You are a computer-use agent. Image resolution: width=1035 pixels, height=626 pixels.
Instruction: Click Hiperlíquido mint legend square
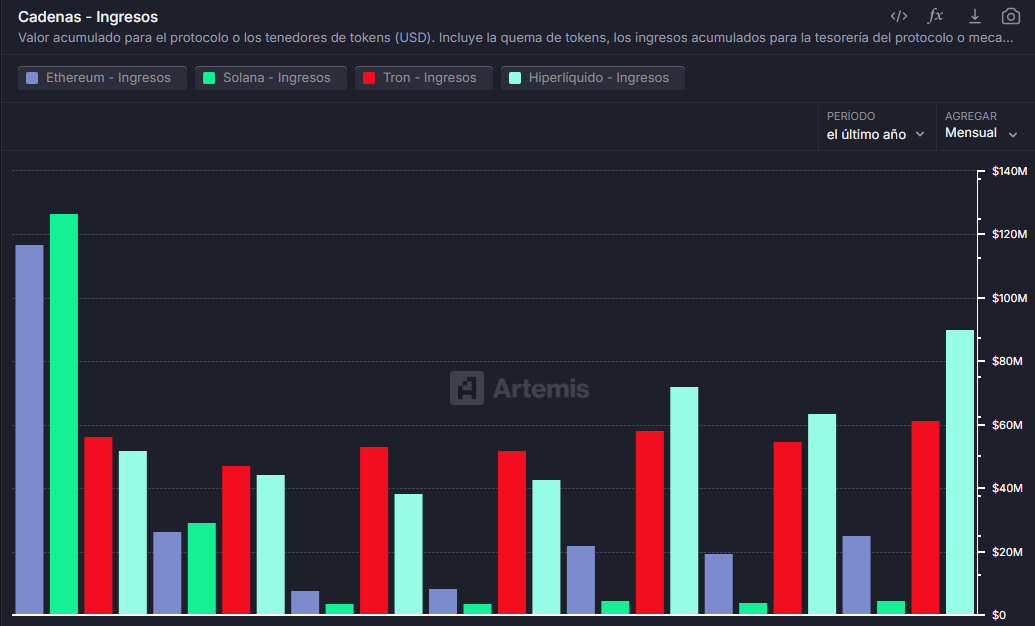pos(515,78)
